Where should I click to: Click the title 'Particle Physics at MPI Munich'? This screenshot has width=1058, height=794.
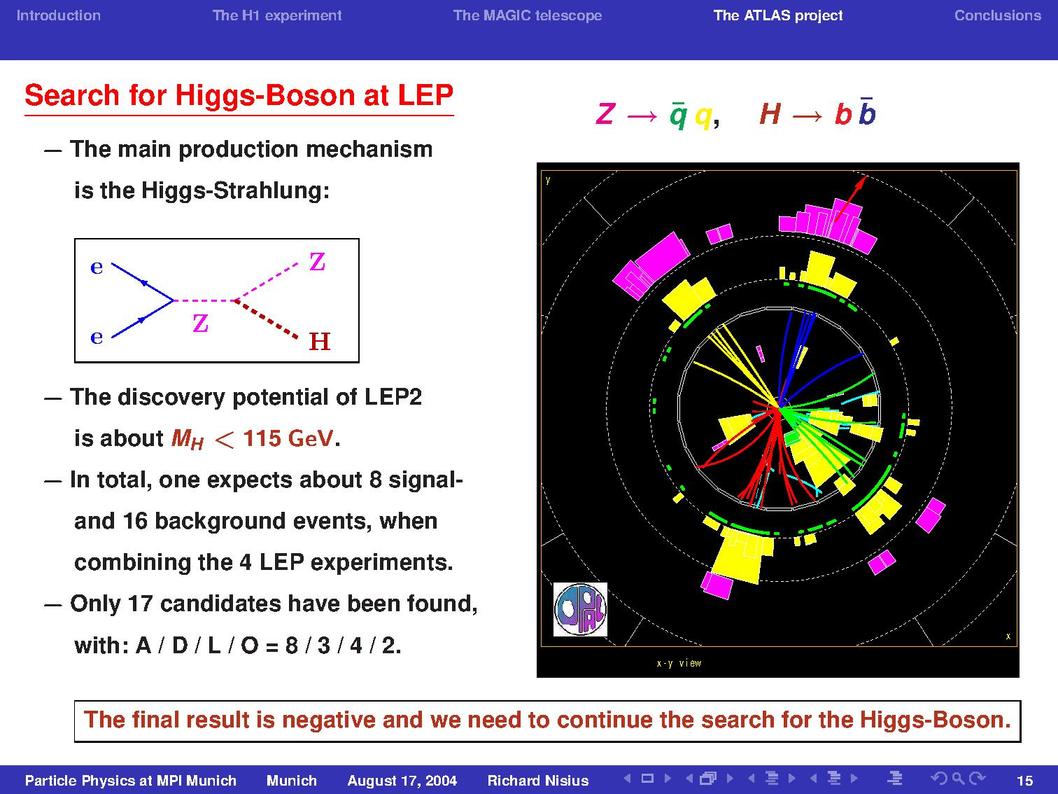point(131,781)
